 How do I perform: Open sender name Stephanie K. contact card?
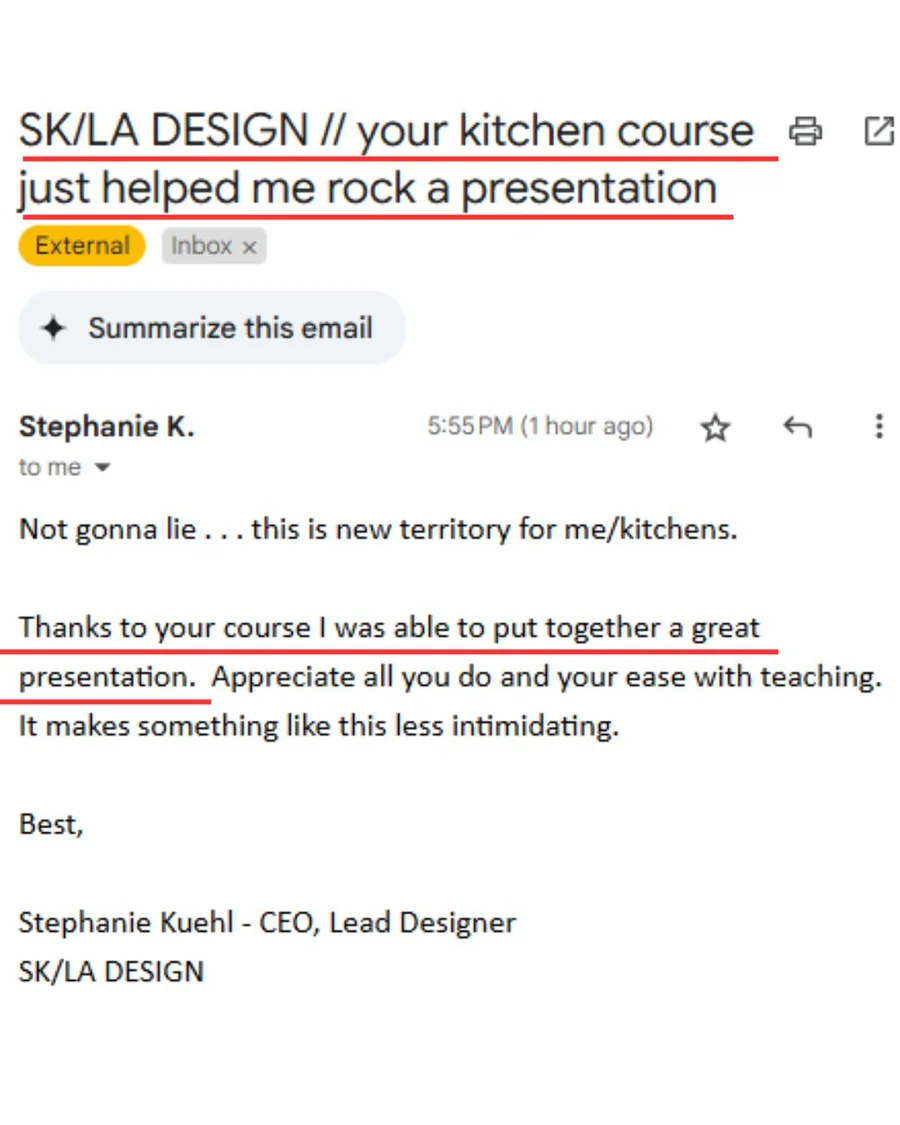(107, 426)
